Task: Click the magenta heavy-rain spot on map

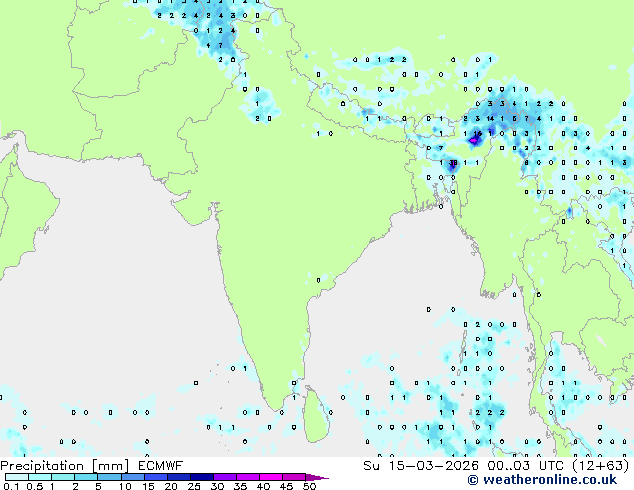Action: click(472, 141)
